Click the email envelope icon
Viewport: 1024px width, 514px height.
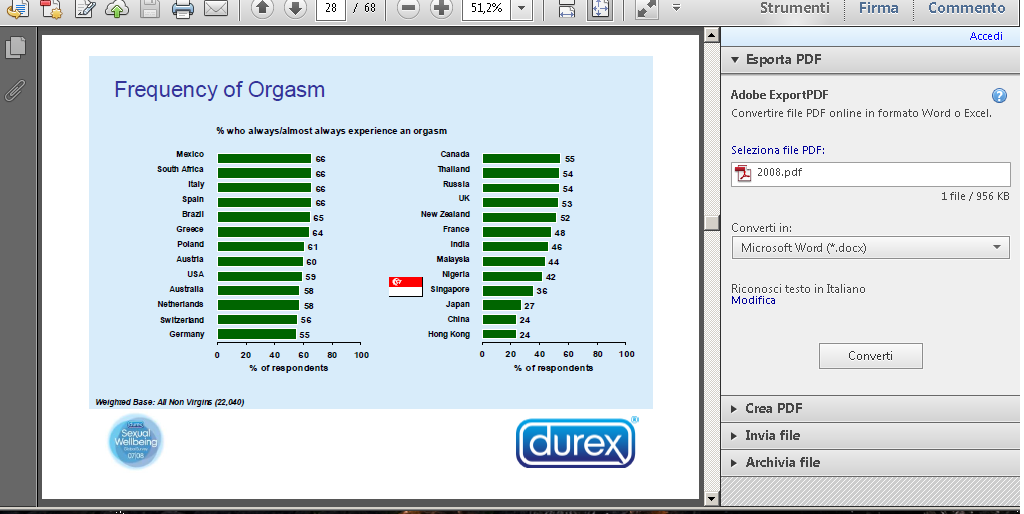[x=216, y=9]
